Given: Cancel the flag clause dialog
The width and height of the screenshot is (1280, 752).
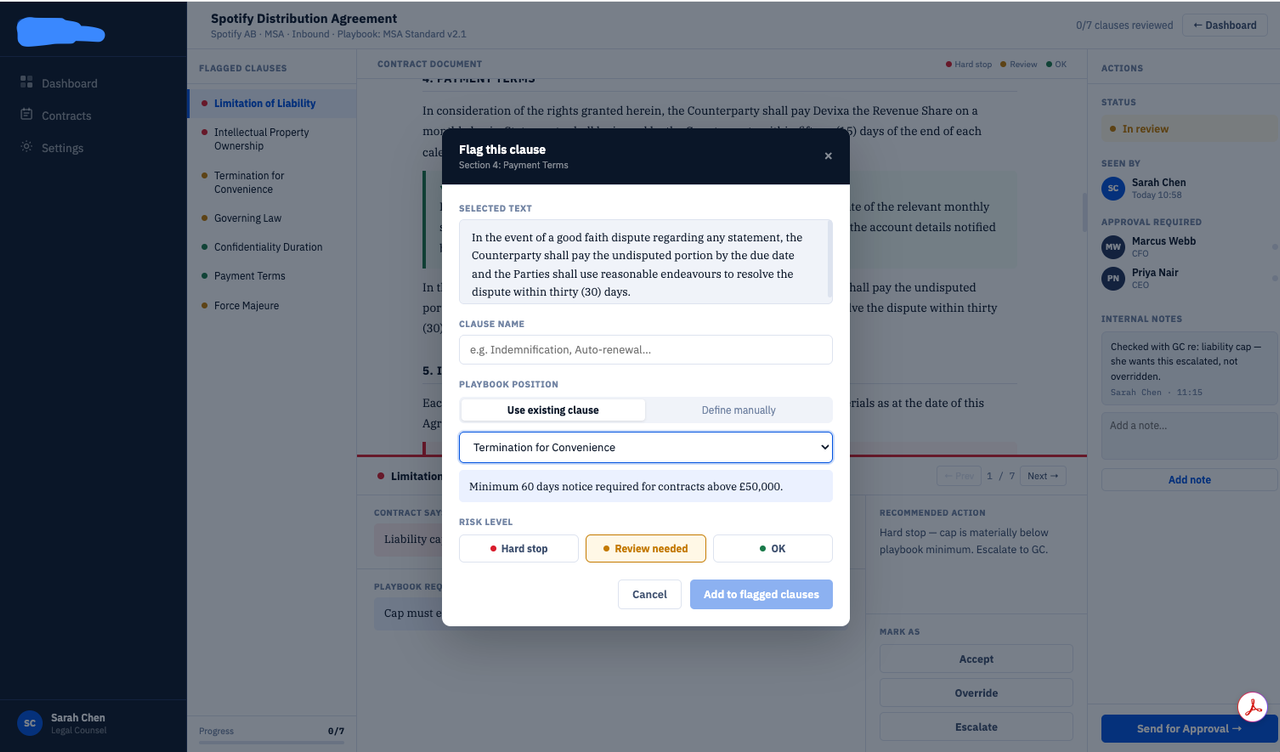Looking at the screenshot, I should pos(650,594).
